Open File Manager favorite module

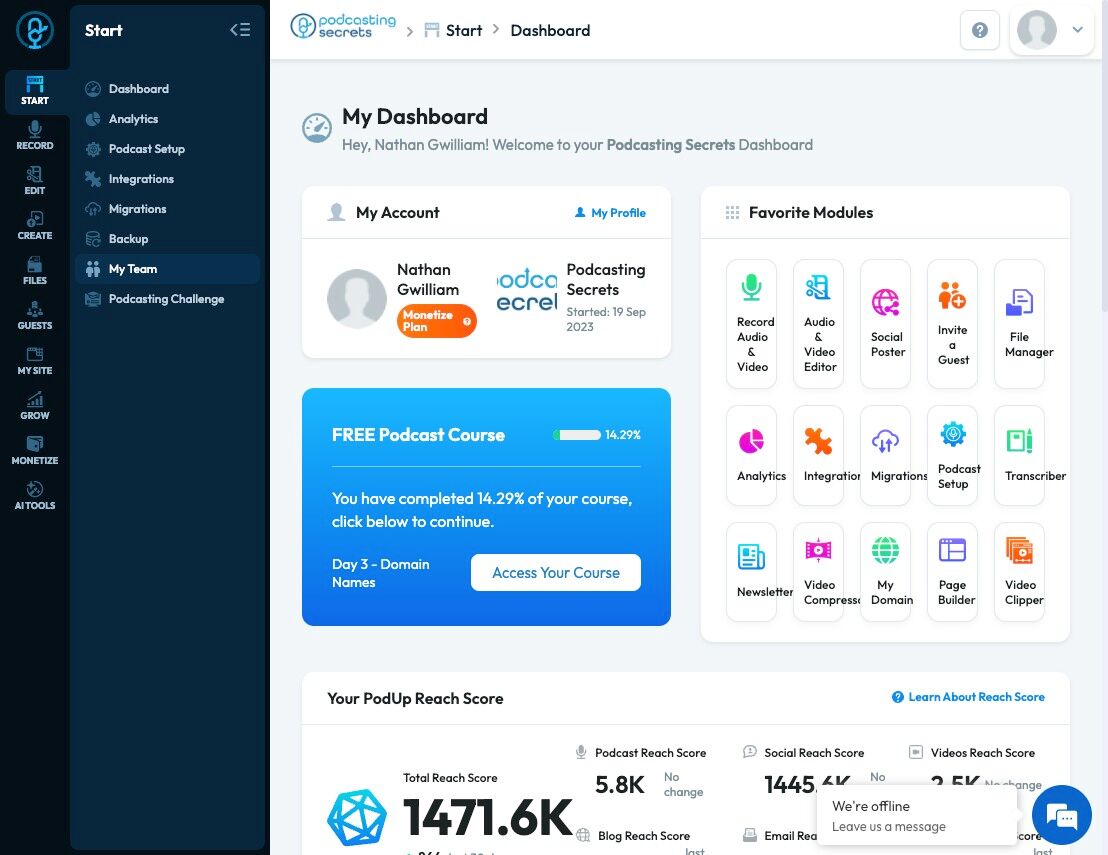[1020, 324]
